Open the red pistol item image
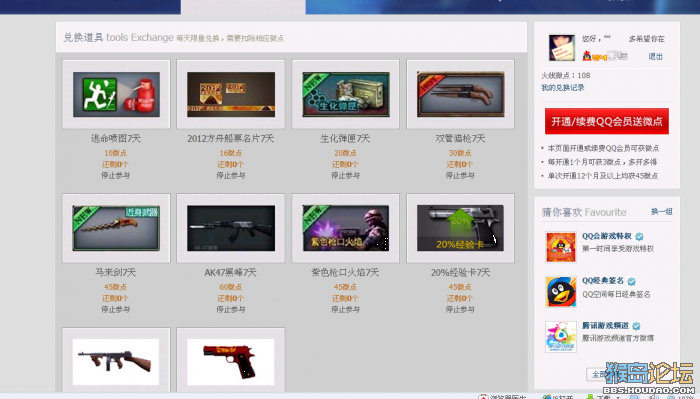 tap(231, 362)
